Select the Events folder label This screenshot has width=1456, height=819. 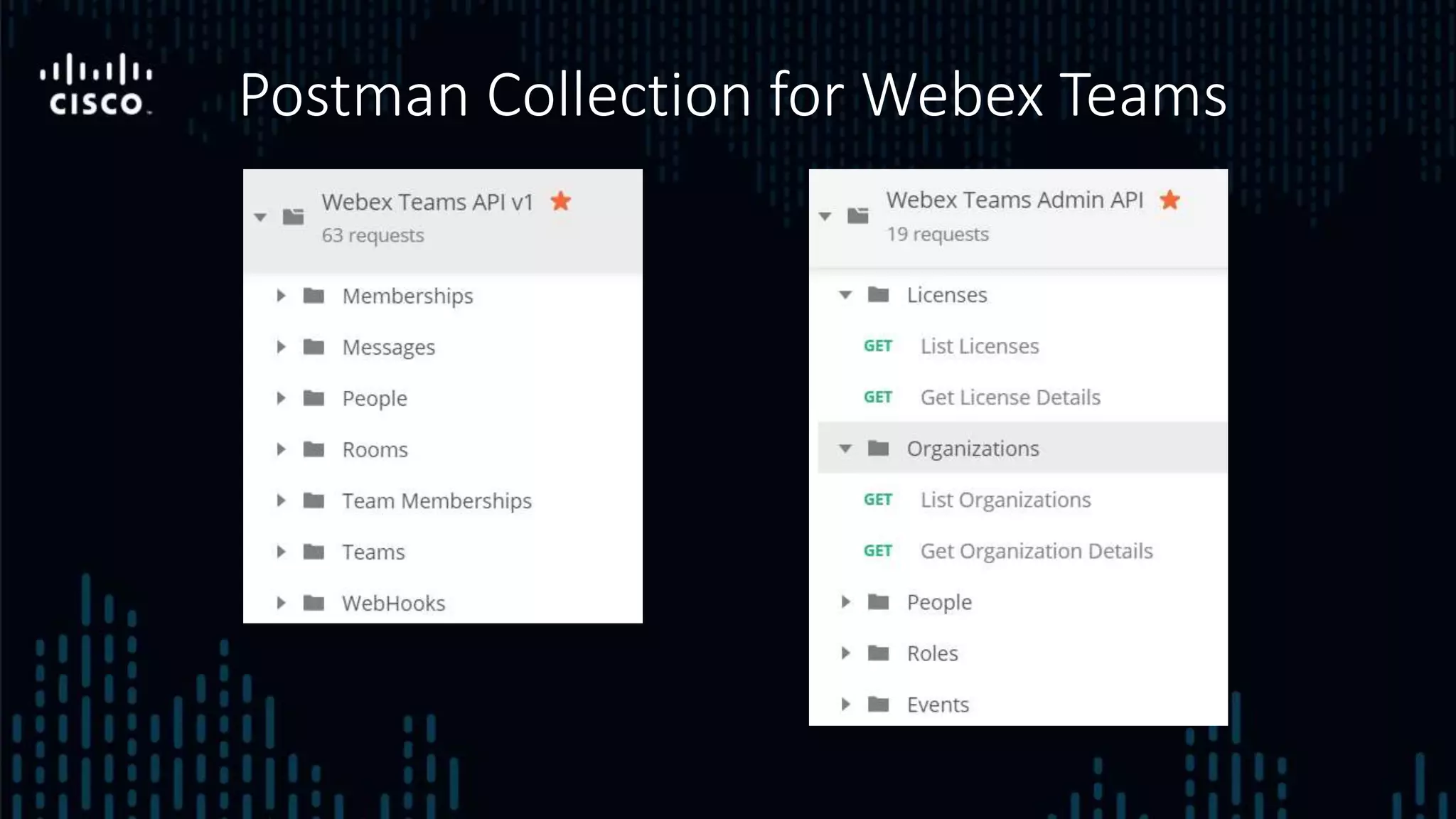[938, 704]
